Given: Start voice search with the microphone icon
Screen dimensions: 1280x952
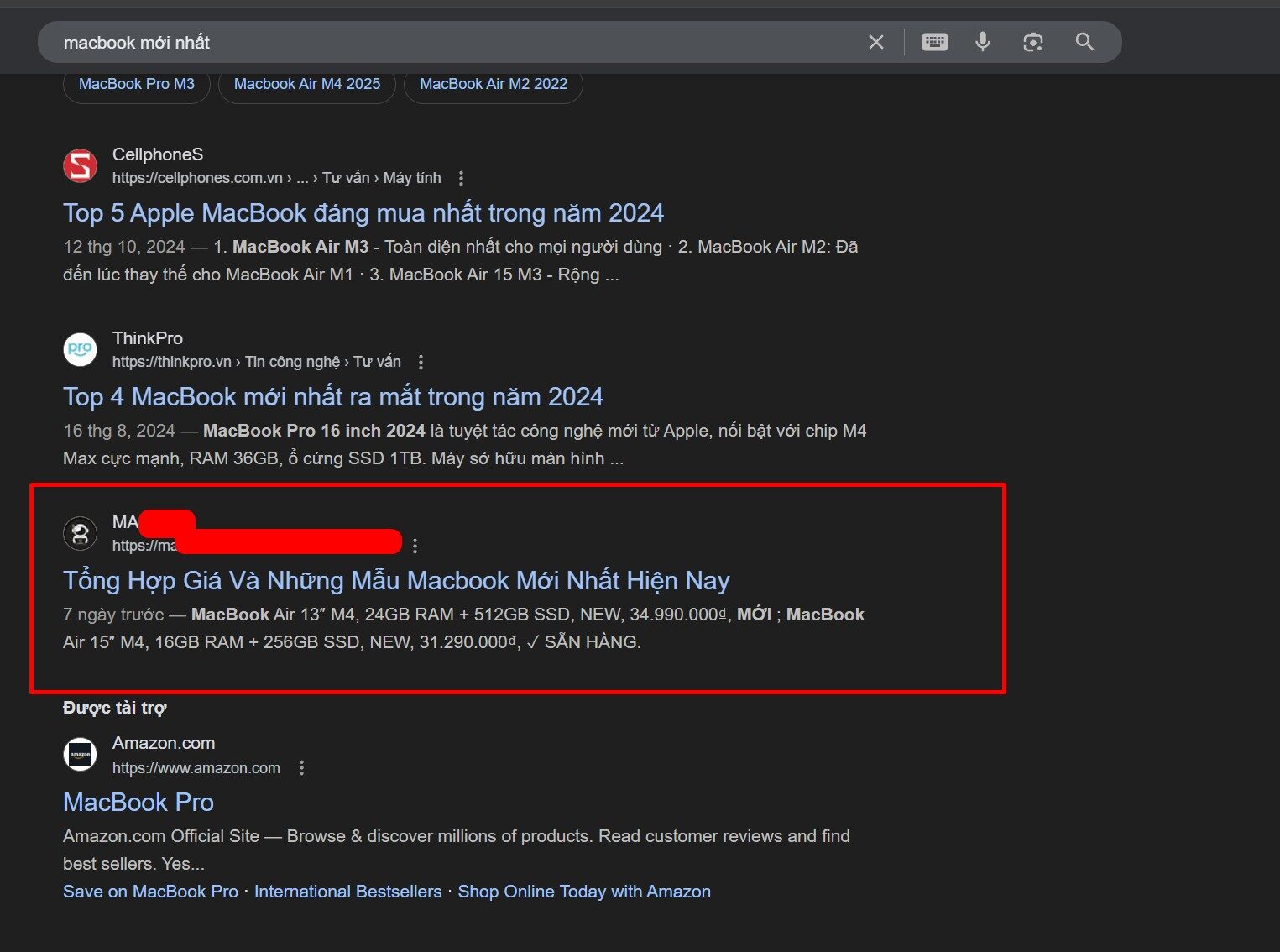Looking at the screenshot, I should [983, 42].
